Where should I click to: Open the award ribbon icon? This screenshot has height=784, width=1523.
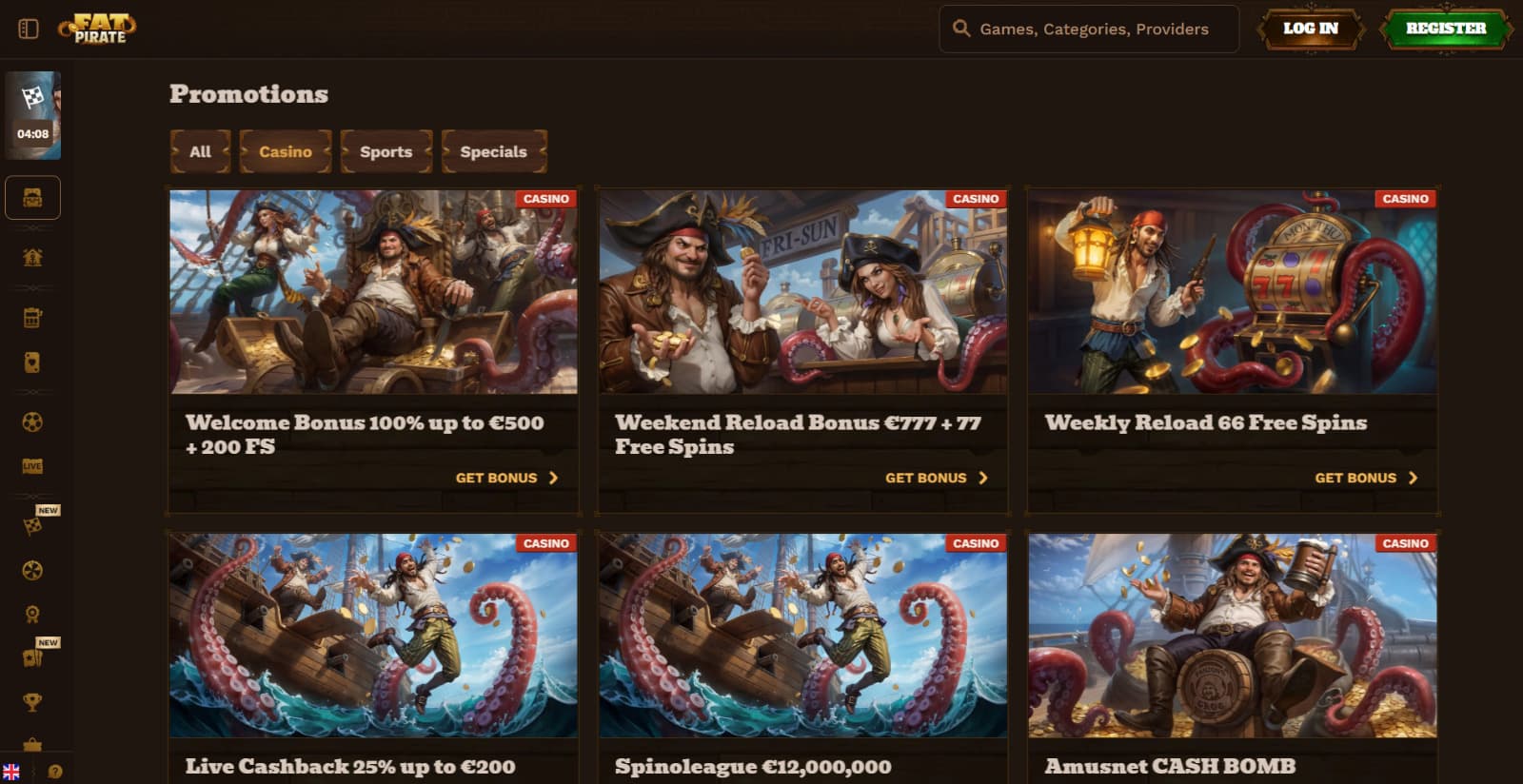click(32, 615)
